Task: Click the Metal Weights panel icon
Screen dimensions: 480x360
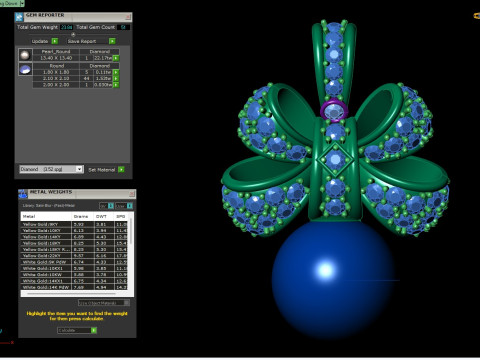Action: (23, 193)
